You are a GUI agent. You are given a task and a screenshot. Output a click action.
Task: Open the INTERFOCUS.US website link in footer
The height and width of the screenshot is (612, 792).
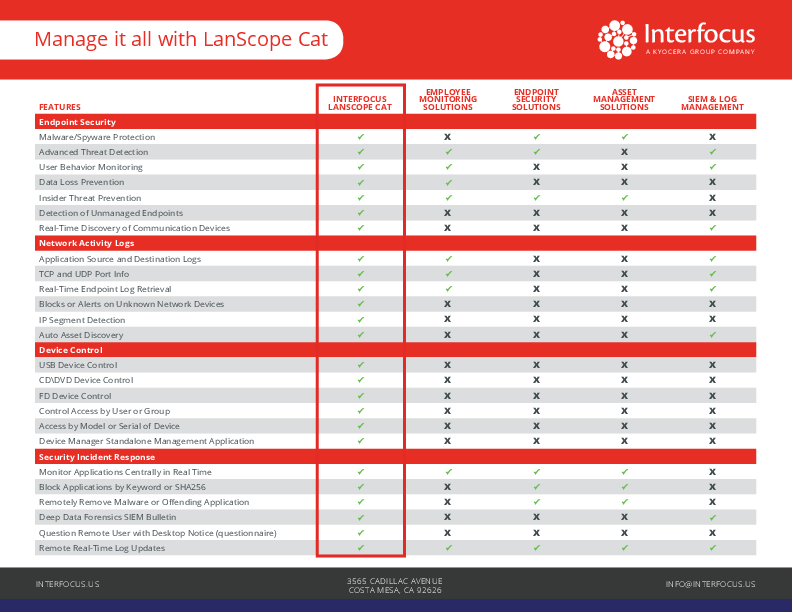coord(68,584)
